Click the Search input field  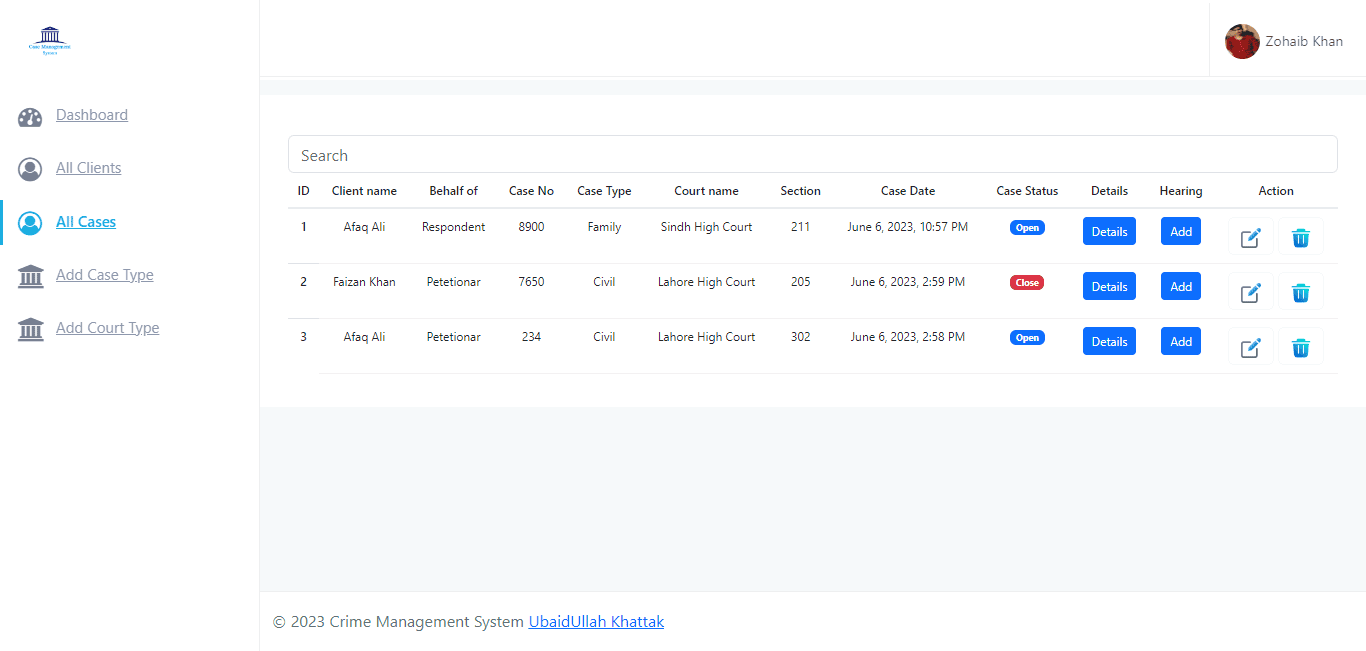(x=812, y=155)
